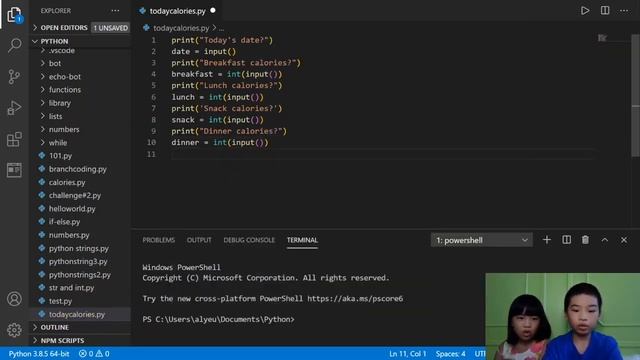Select the 1: powershell terminal dropdown
Screen dimensions: 640x360
point(481,240)
